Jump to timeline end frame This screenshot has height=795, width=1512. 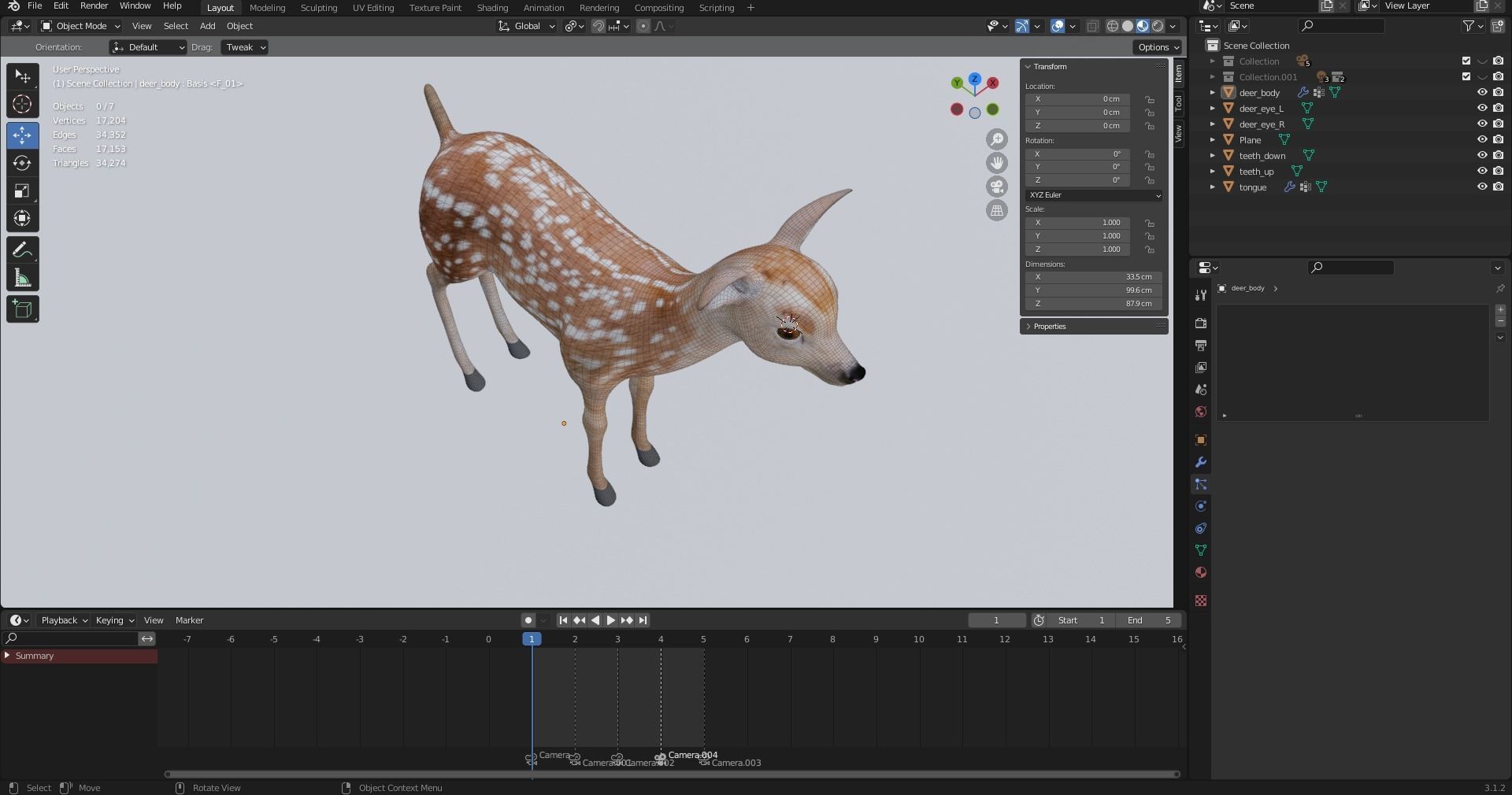pos(643,620)
